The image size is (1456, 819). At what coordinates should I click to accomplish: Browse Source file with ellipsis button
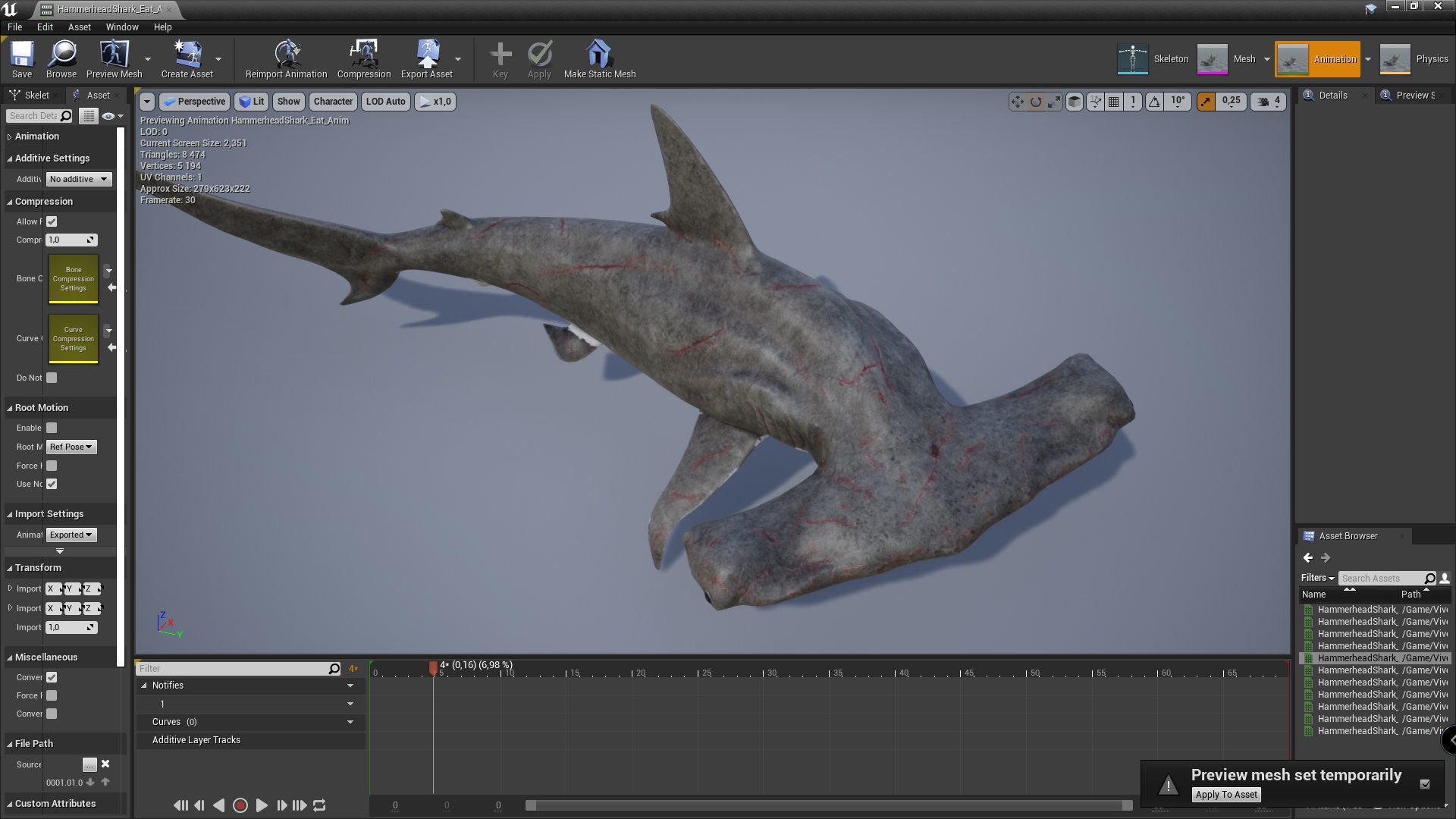pyautogui.click(x=89, y=764)
